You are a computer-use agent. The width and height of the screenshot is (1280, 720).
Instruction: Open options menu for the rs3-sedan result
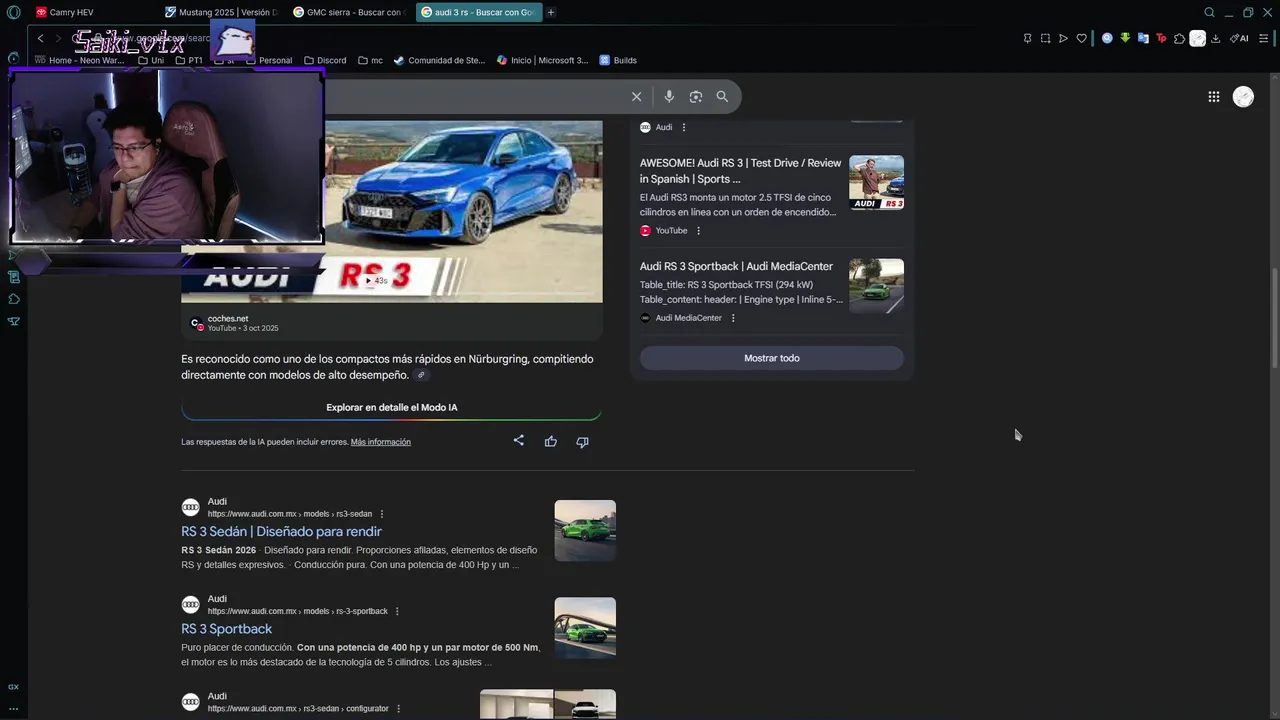(x=382, y=514)
